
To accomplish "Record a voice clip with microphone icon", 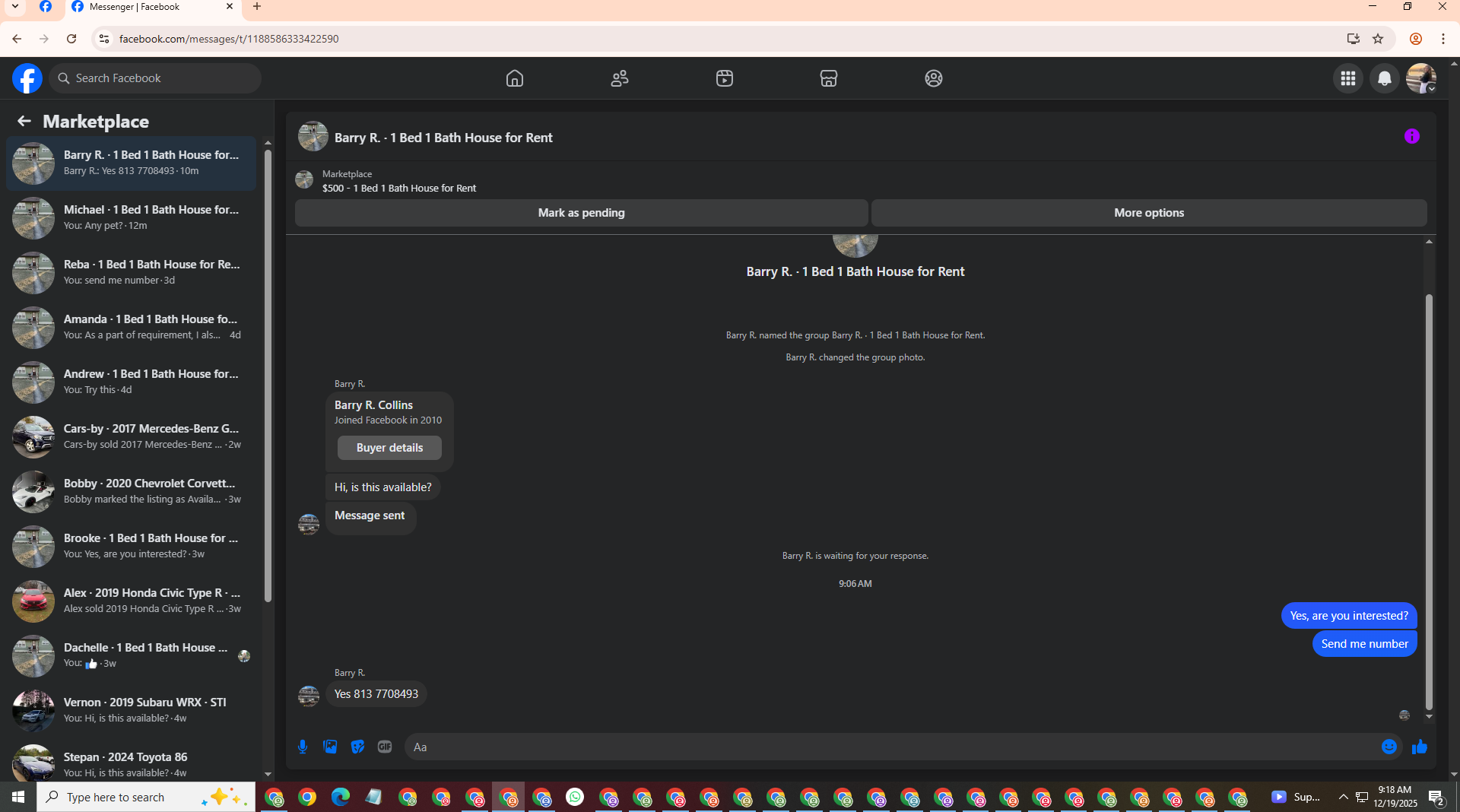I will 303,747.
